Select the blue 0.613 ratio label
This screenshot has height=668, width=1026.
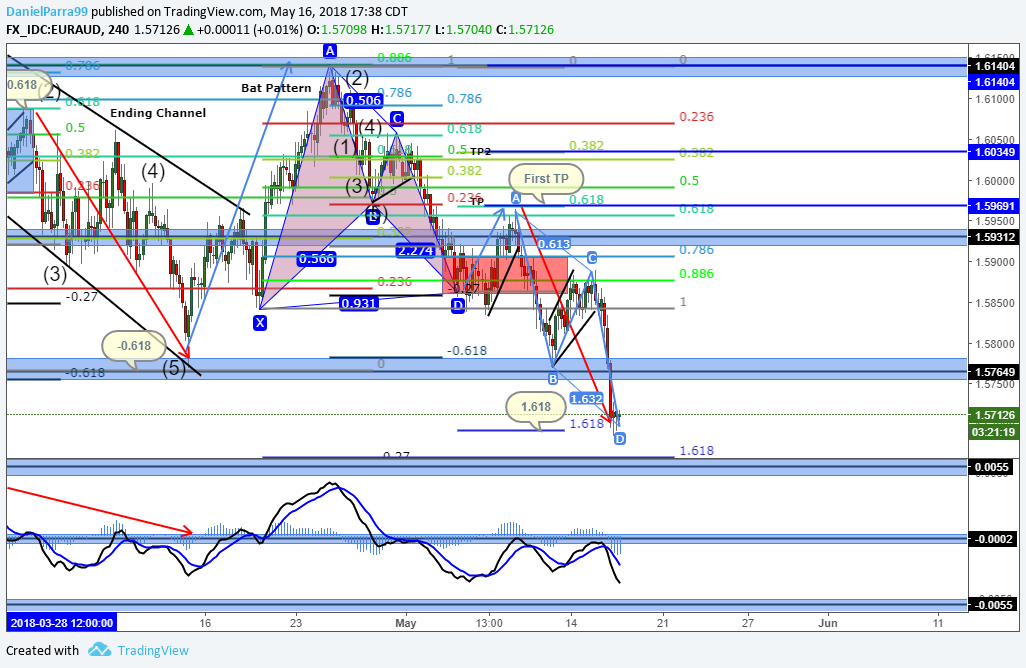tap(554, 243)
